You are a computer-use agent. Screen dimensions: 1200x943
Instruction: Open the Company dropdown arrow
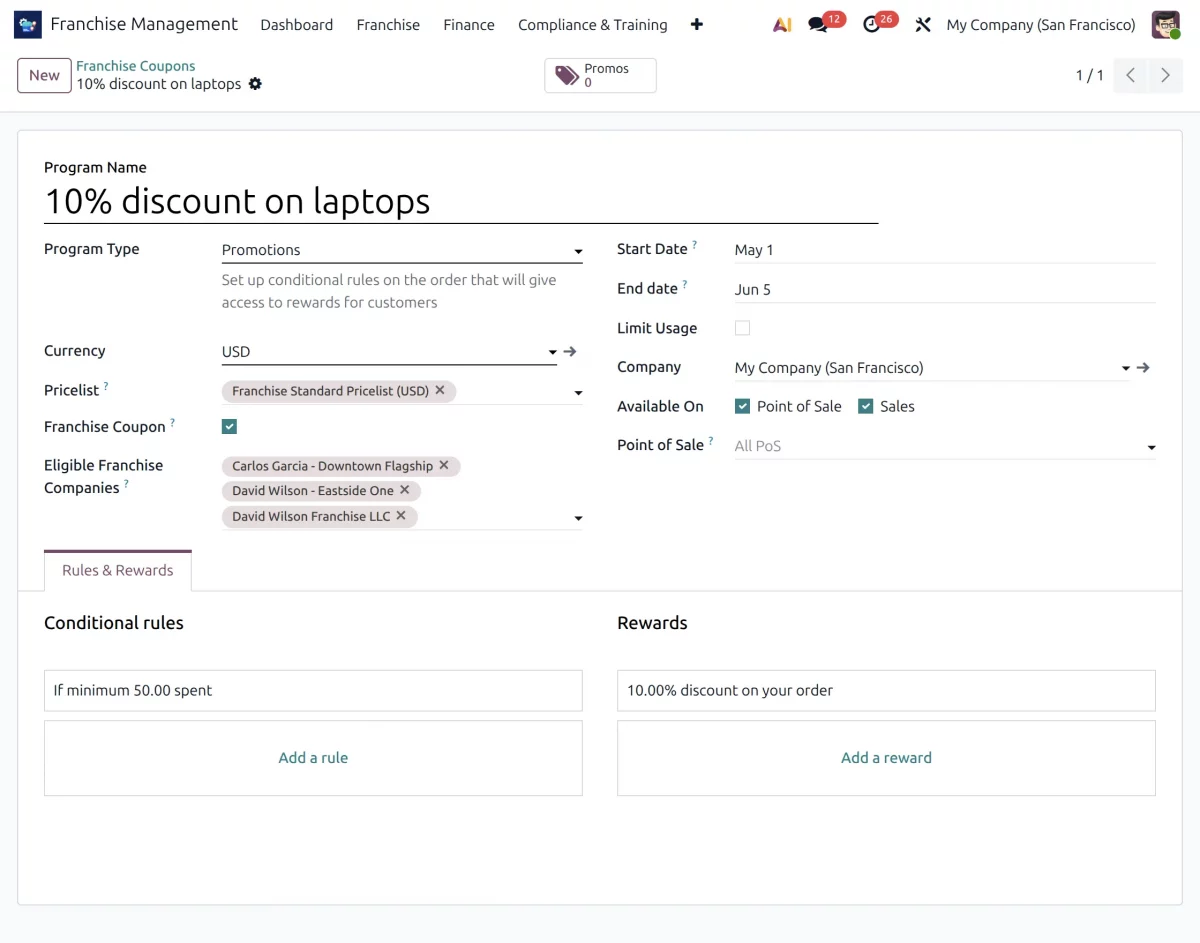1126,368
